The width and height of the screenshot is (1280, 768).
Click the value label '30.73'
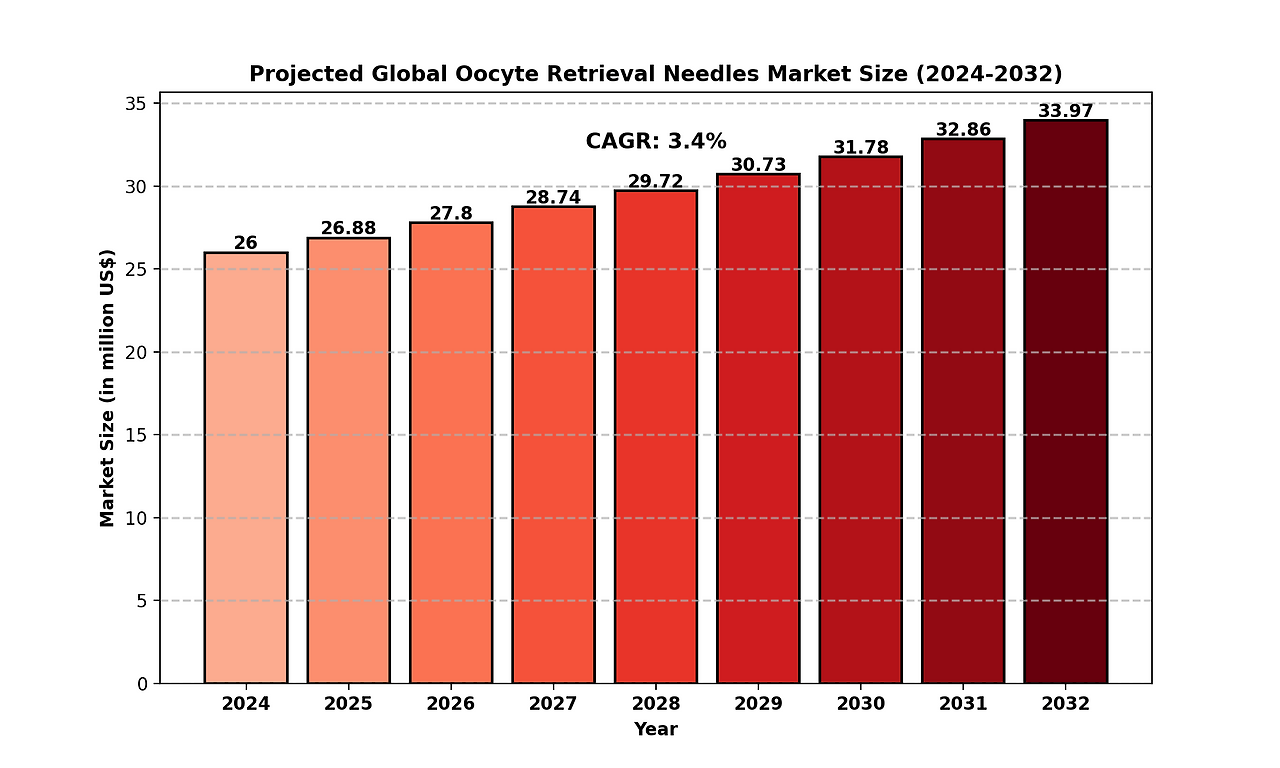pyautogui.click(x=758, y=165)
